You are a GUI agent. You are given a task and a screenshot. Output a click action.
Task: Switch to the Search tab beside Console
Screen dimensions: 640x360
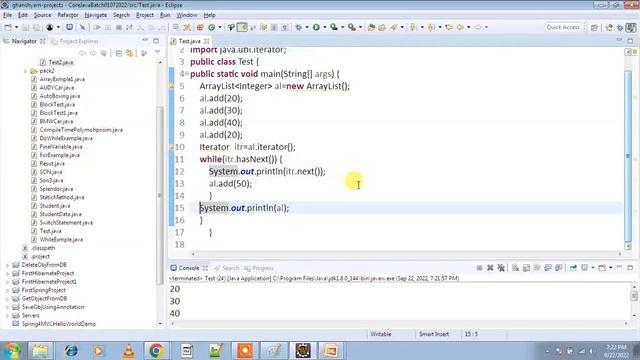pyautogui.click(x=227, y=268)
